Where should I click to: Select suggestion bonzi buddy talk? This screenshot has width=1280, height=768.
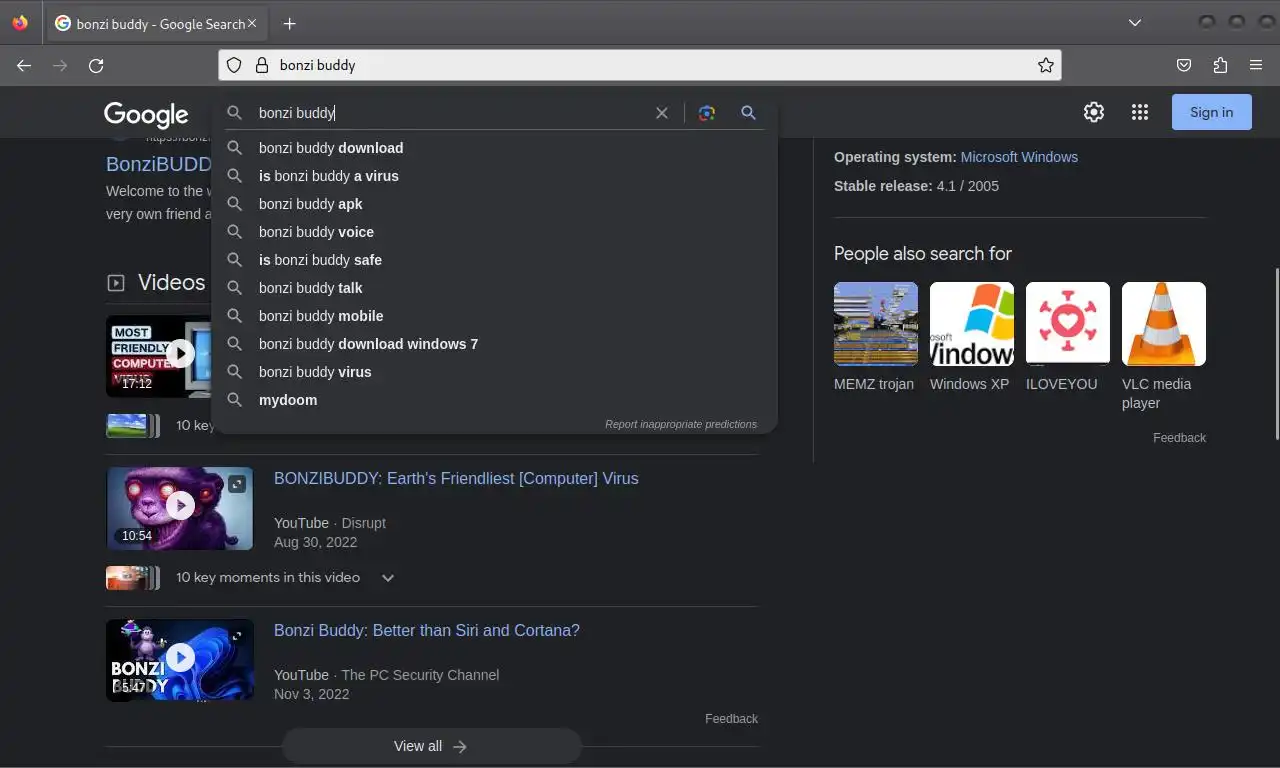click(494, 288)
